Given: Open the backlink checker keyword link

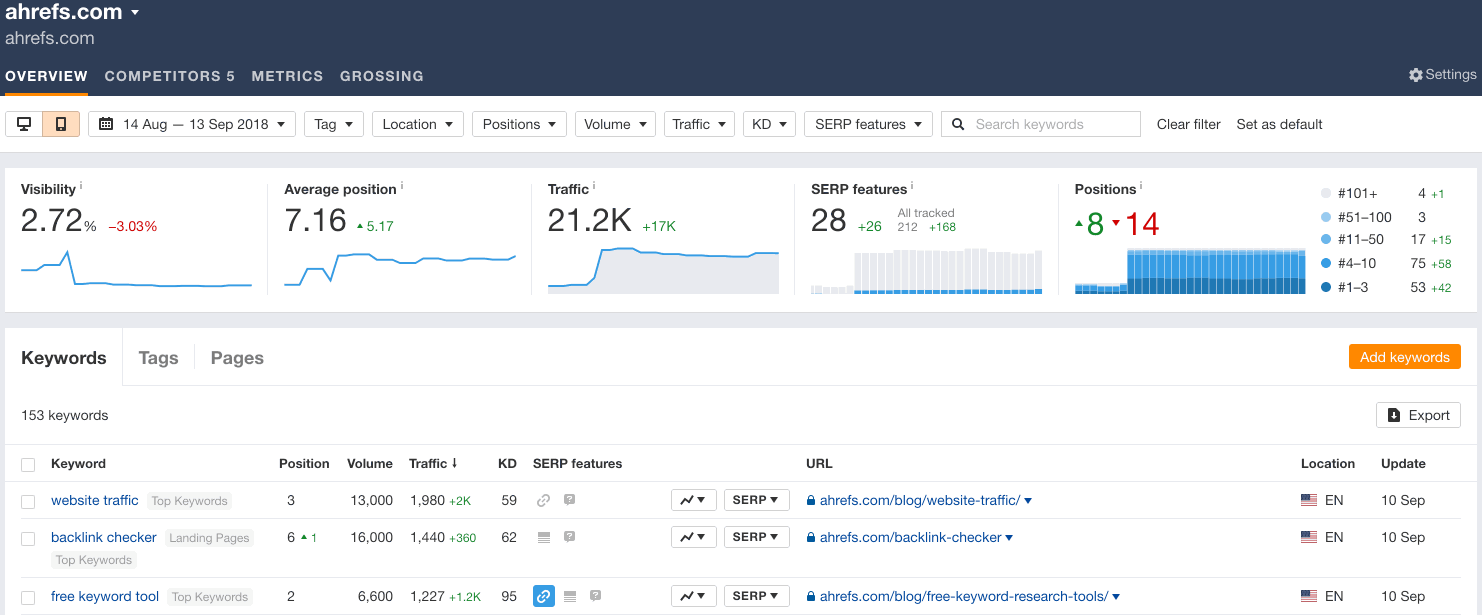Looking at the screenshot, I should pyautogui.click(x=103, y=537).
